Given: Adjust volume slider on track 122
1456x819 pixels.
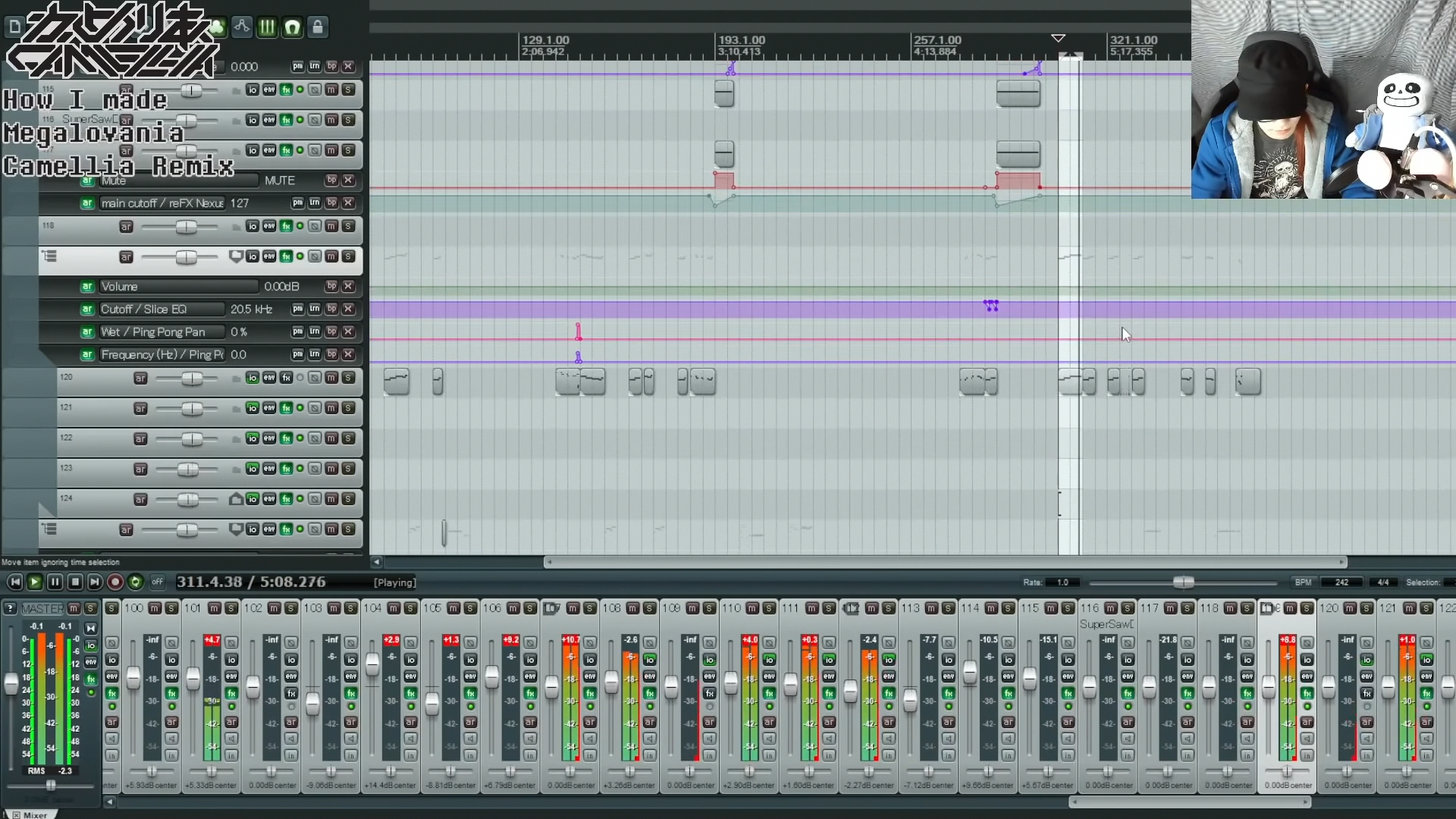Looking at the screenshot, I should point(192,439).
